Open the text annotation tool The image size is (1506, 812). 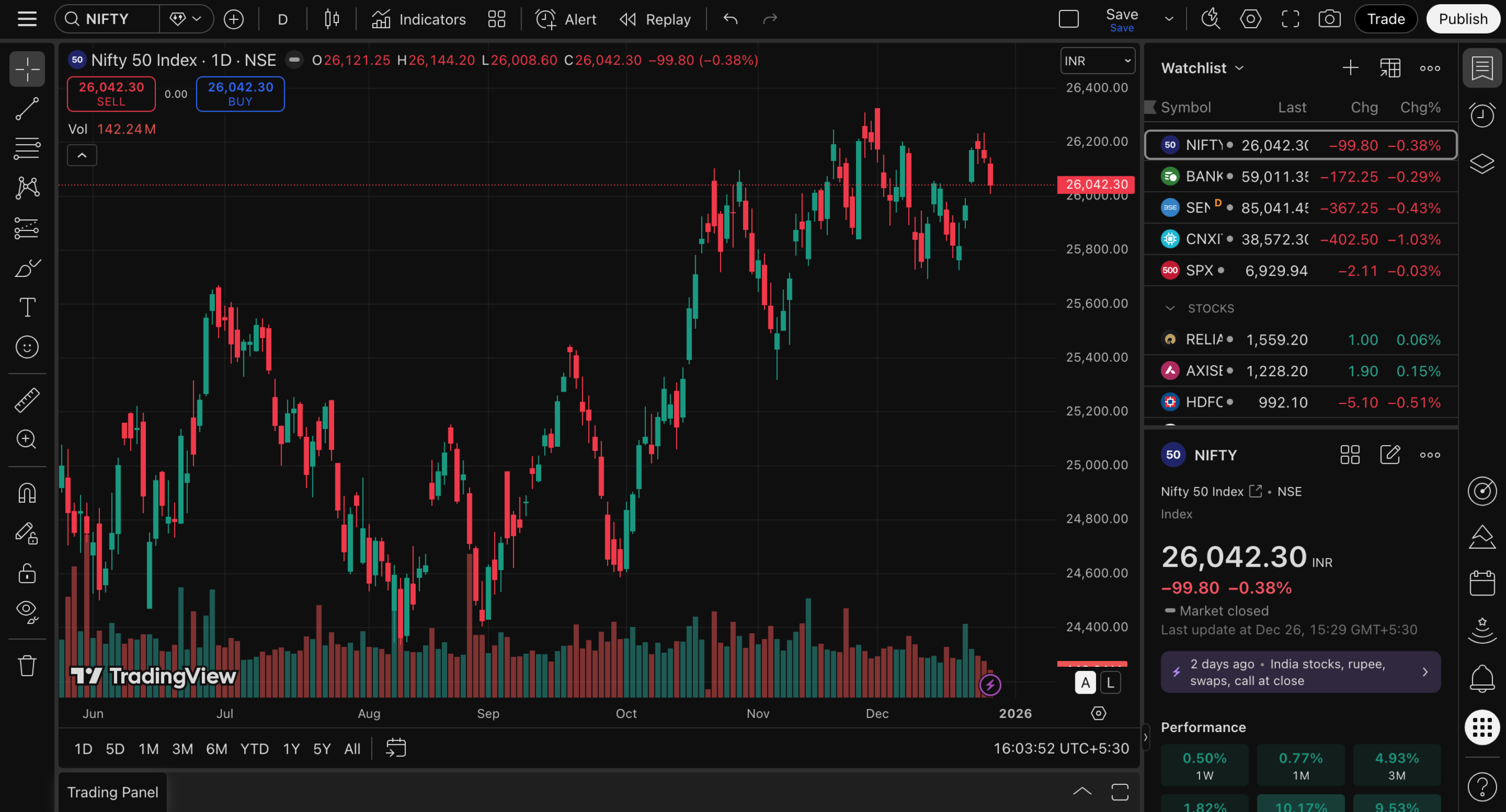click(x=26, y=307)
